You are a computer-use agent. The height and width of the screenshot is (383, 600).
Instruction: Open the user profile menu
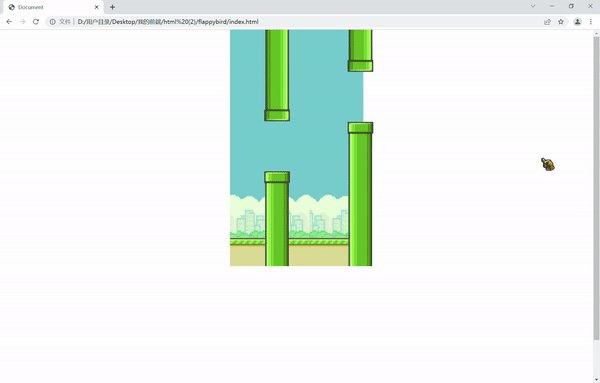[577, 22]
